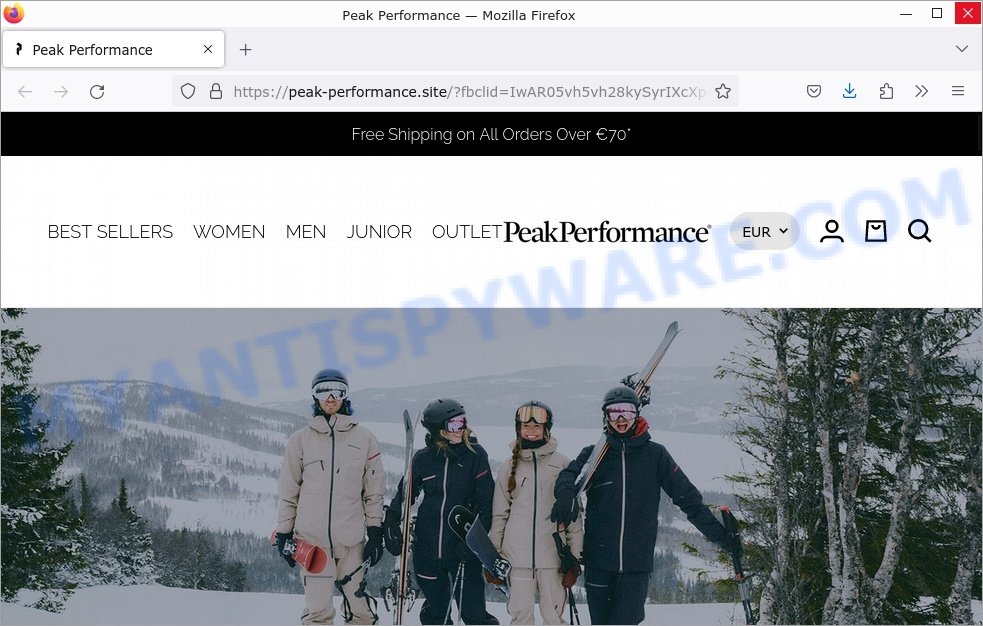Reload the current page
The height and width of the screenshot is (626, 983).
(x=97, y=92)
